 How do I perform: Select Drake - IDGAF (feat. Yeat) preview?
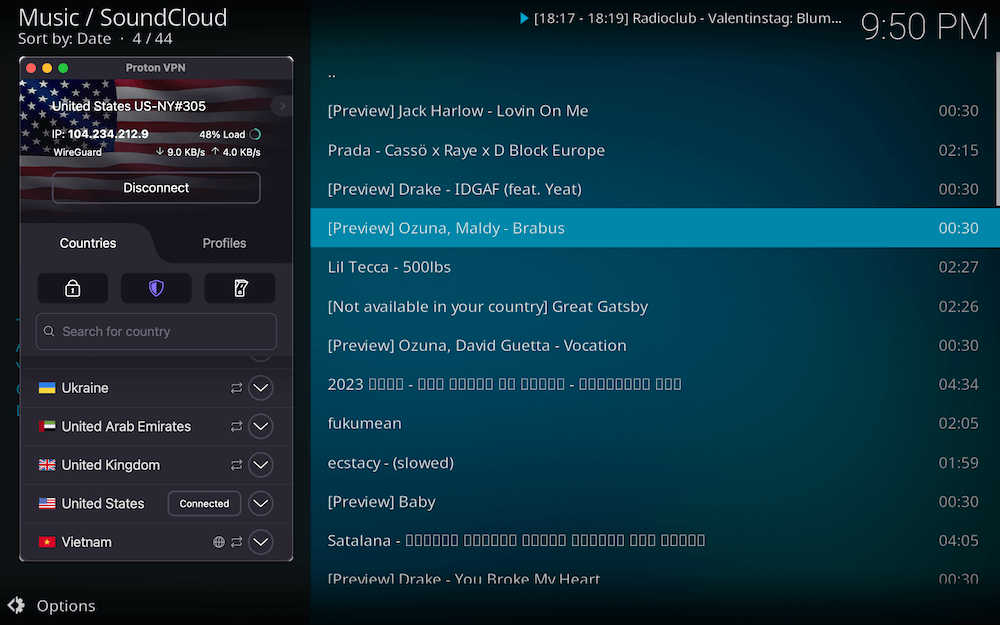(654, 189)
